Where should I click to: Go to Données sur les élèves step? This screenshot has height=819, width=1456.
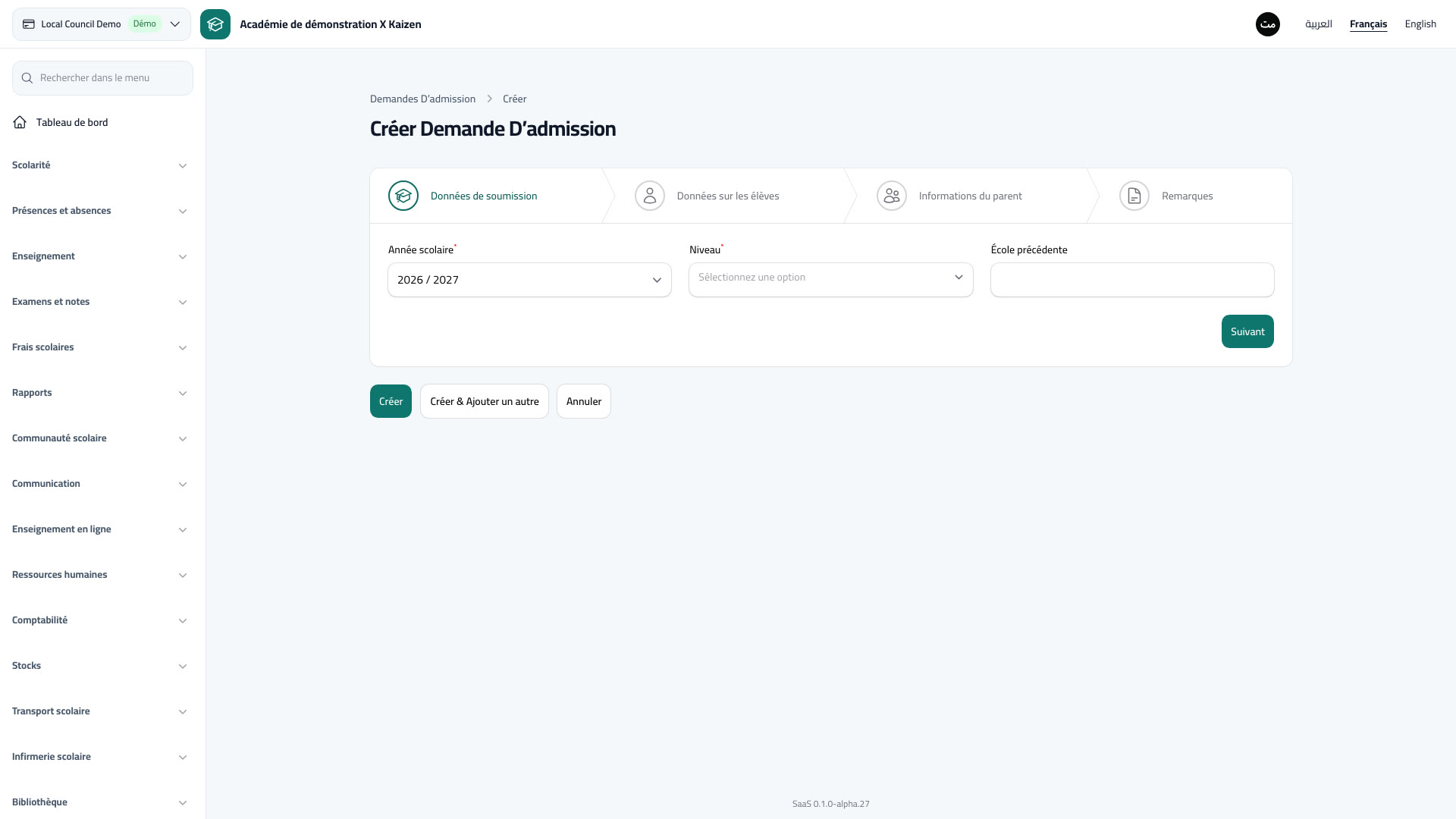(x=727, y=196)
